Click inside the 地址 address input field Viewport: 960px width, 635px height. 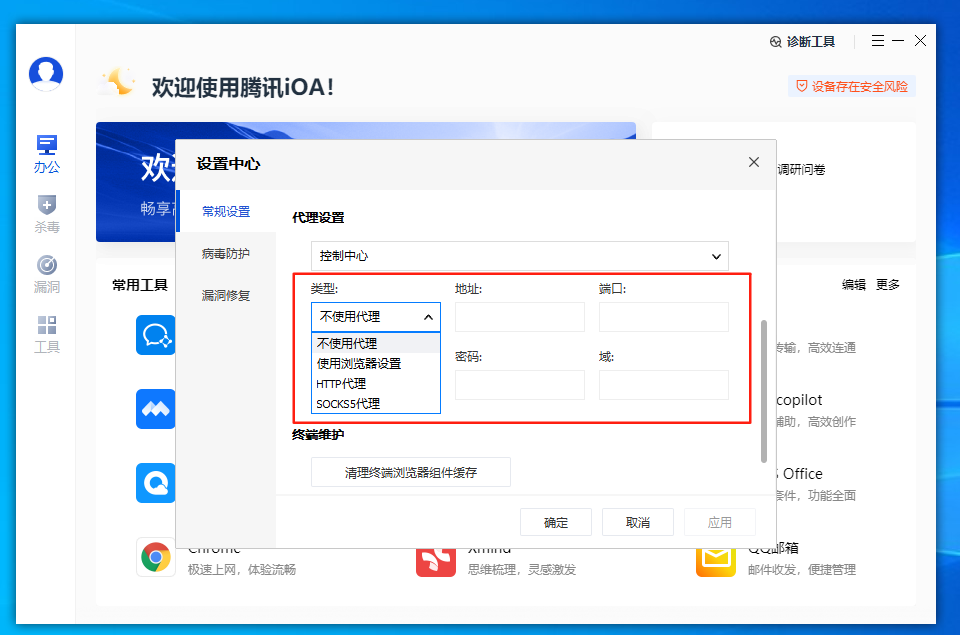[x=519, y=316]
